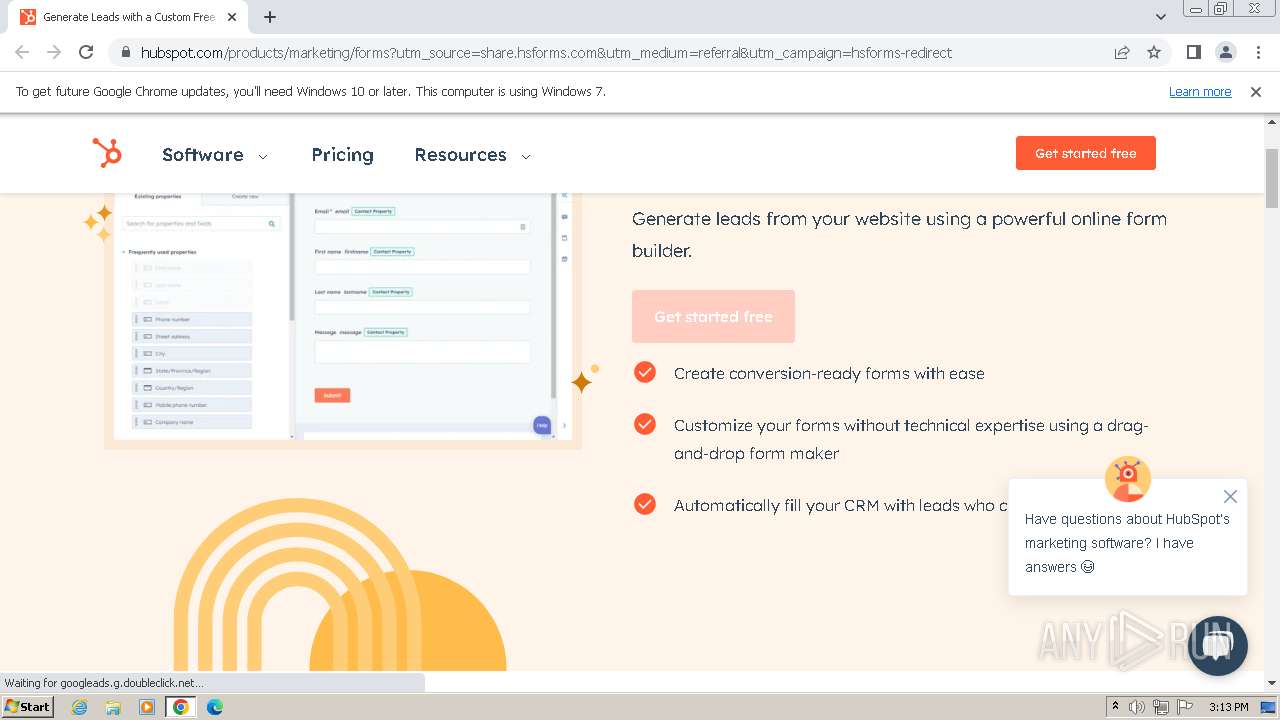Click the checkmark beside Customize your forms
The image size is (1280, 720).
pos(645,424)
